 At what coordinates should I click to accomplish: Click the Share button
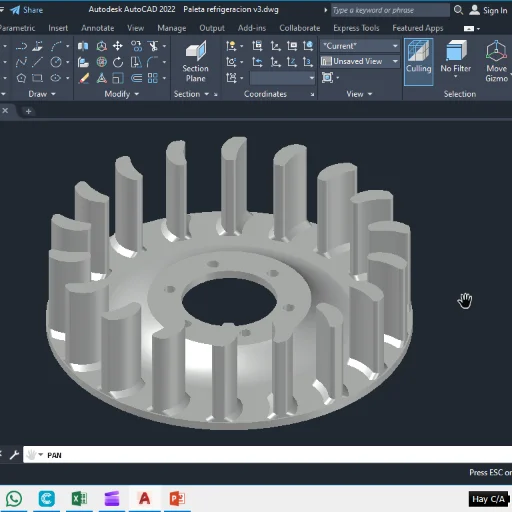(x=27, y=10)
